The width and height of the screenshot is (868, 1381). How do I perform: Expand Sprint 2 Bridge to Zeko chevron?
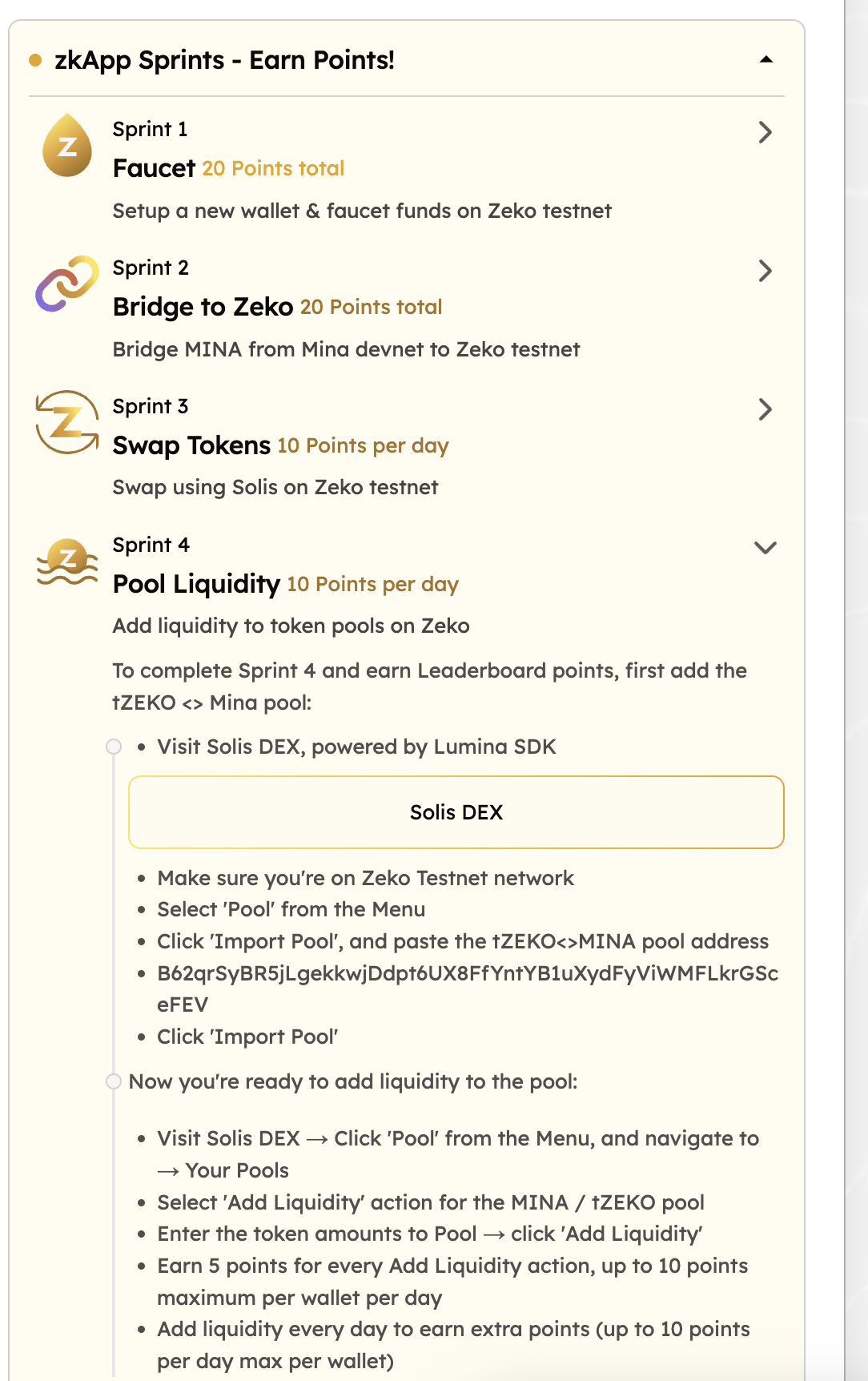pos(765,271)
